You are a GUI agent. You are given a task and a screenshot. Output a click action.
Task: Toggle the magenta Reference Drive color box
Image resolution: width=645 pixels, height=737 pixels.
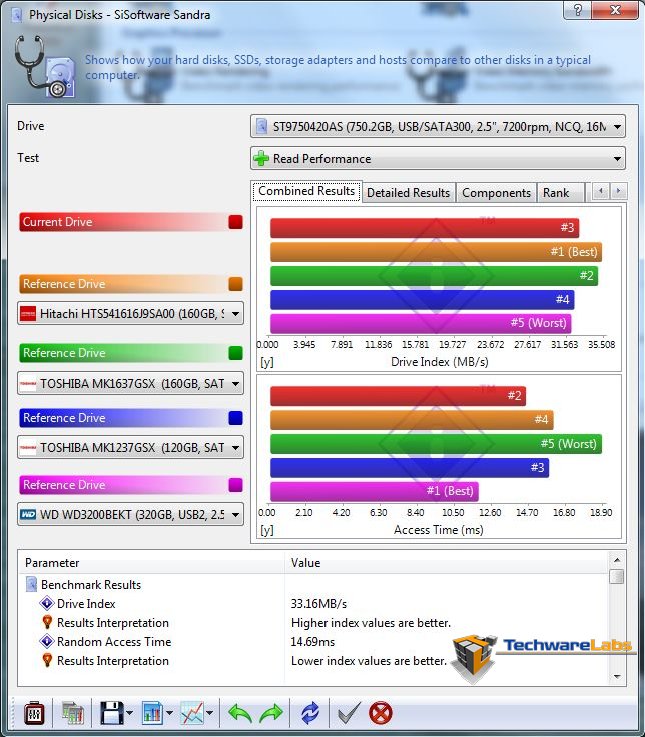[236, 485]
